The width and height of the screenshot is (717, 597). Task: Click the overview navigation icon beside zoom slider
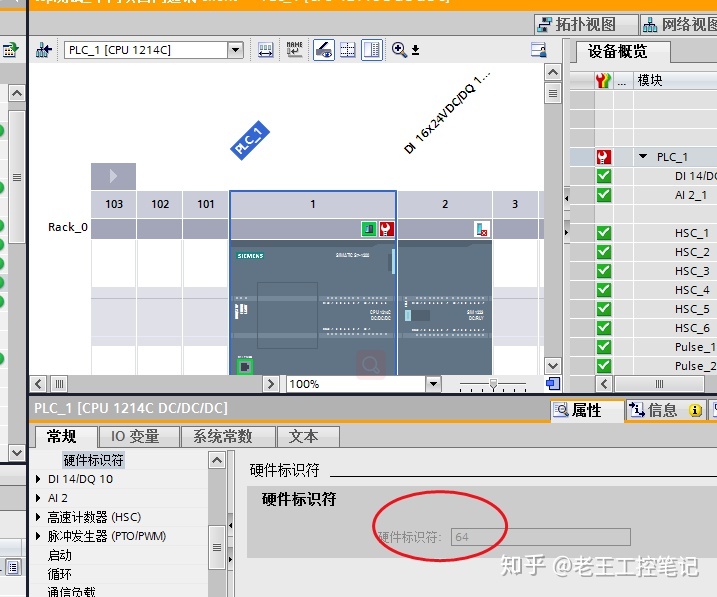[552, 384]
